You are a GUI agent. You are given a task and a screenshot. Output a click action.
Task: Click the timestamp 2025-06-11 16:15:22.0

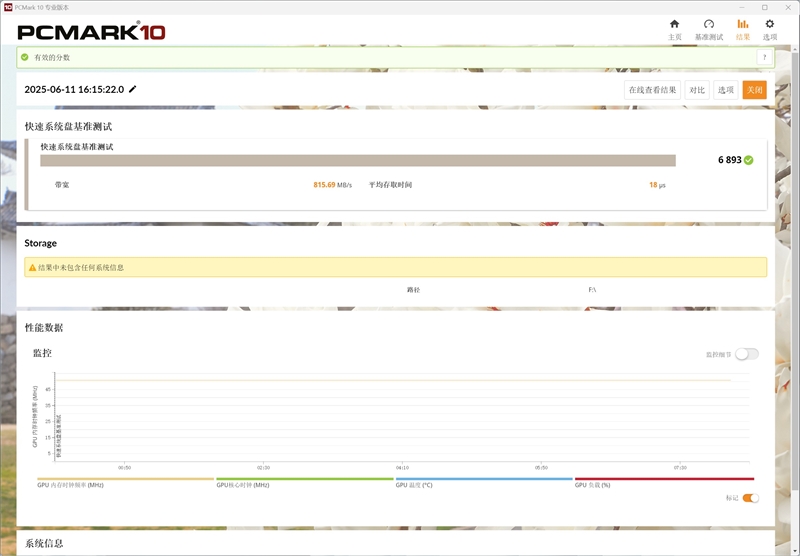pyautogui.click(x=74, y=89)
